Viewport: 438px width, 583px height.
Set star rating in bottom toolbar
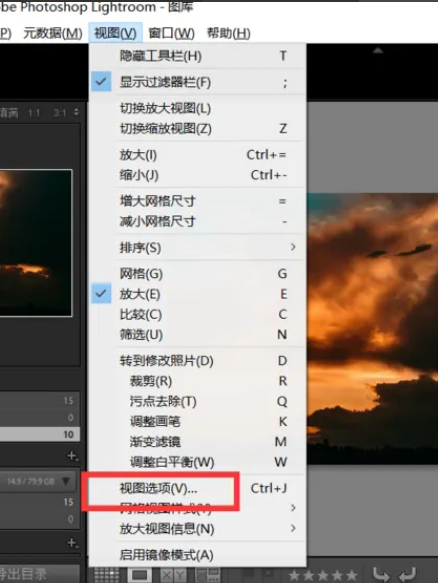pos(323,575)
